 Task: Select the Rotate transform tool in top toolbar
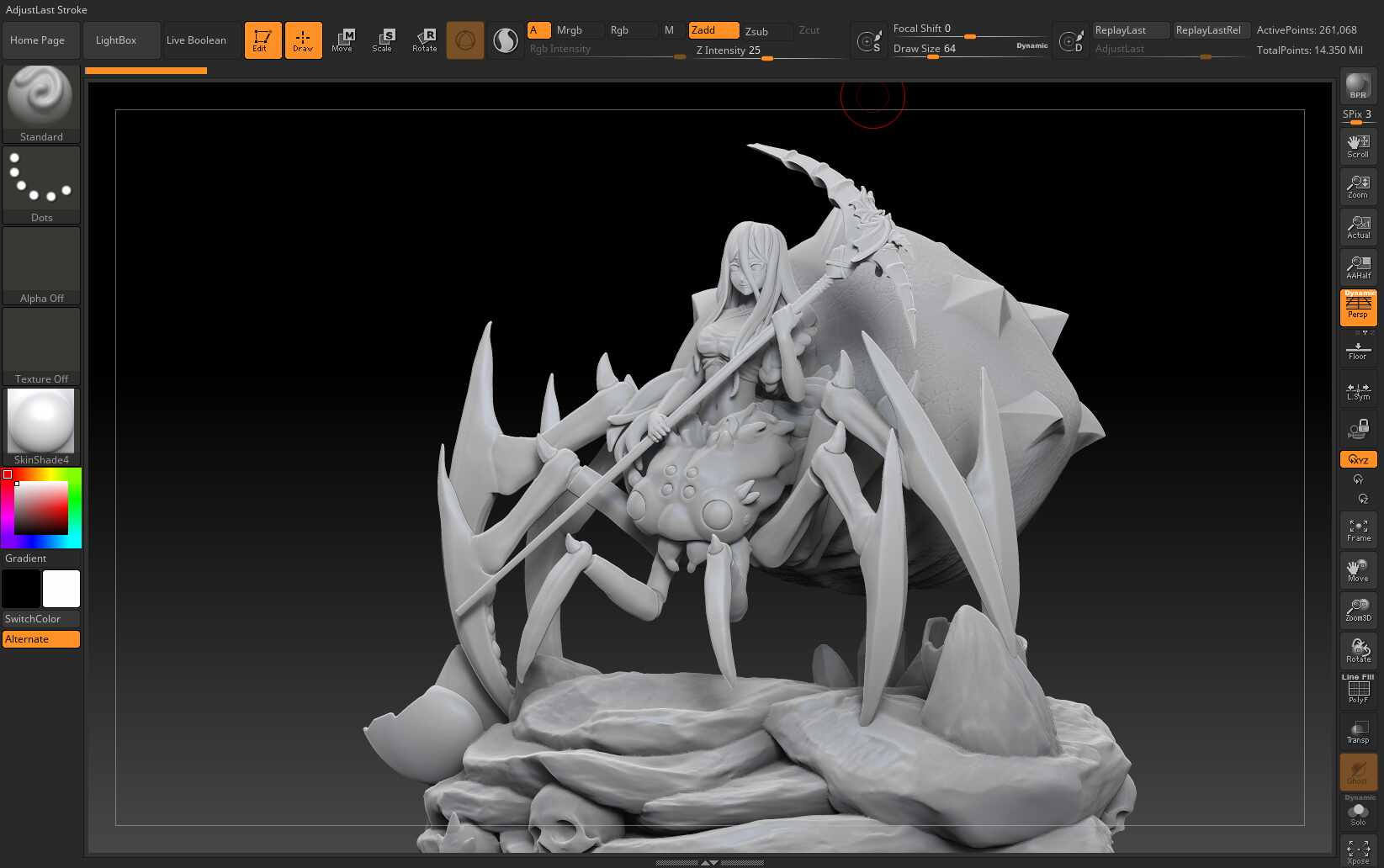(425, 40)
